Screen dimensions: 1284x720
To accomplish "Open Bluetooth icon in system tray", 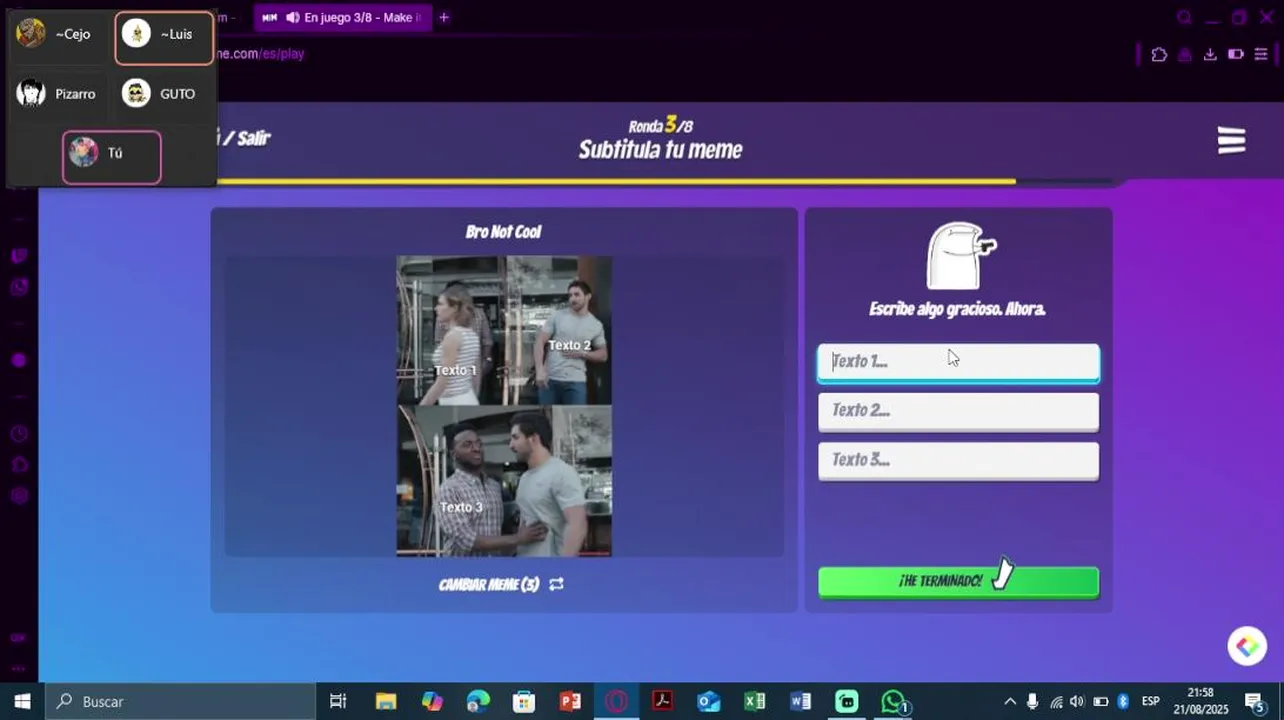I will point(1123,701).
